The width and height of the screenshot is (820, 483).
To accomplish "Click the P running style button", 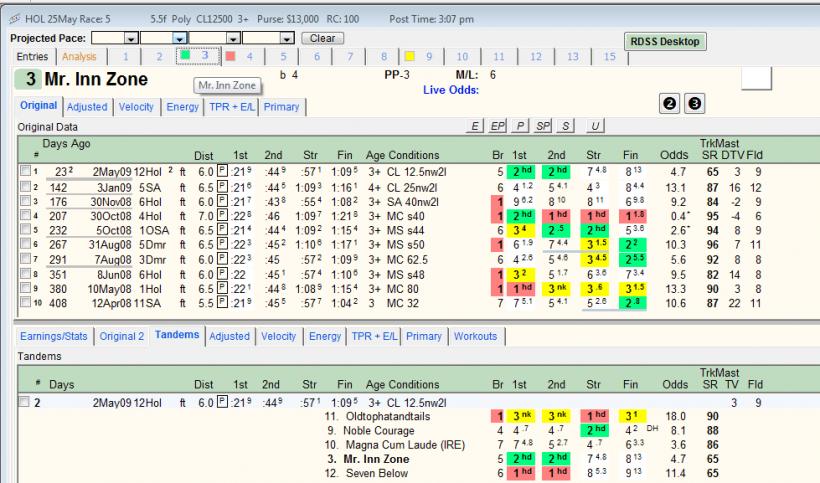I will [520, 126].
